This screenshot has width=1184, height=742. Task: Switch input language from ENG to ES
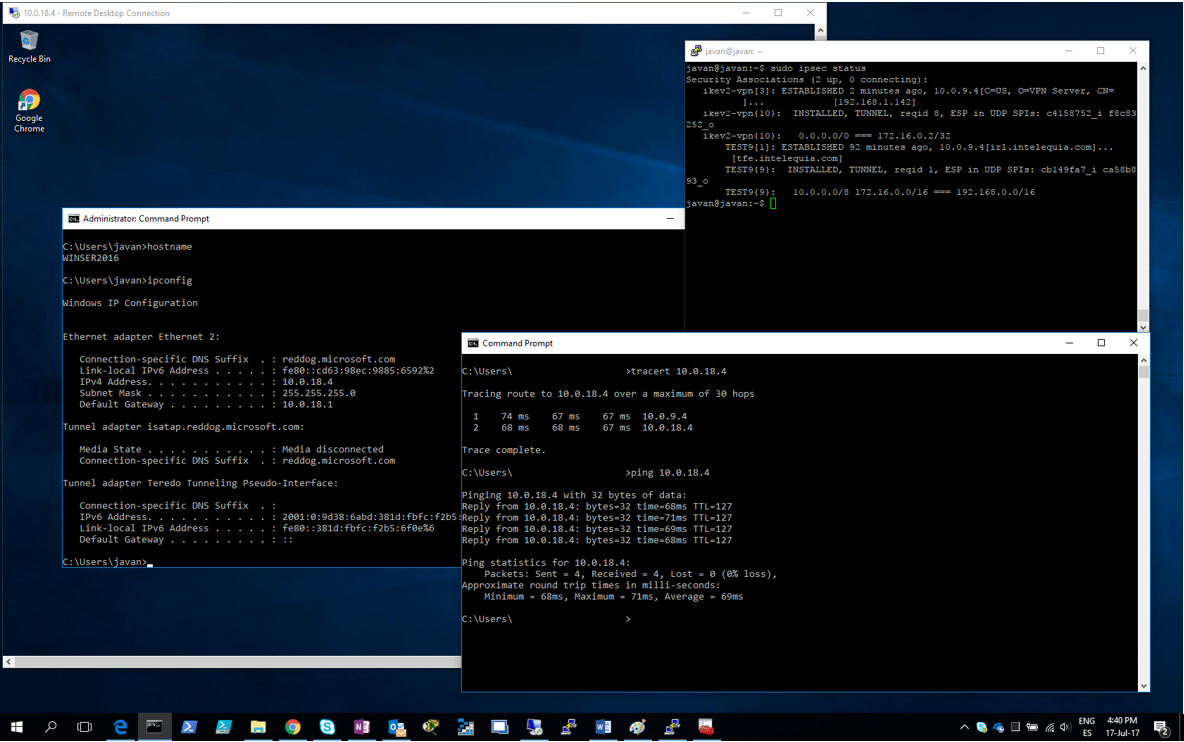coord(1086,727)
